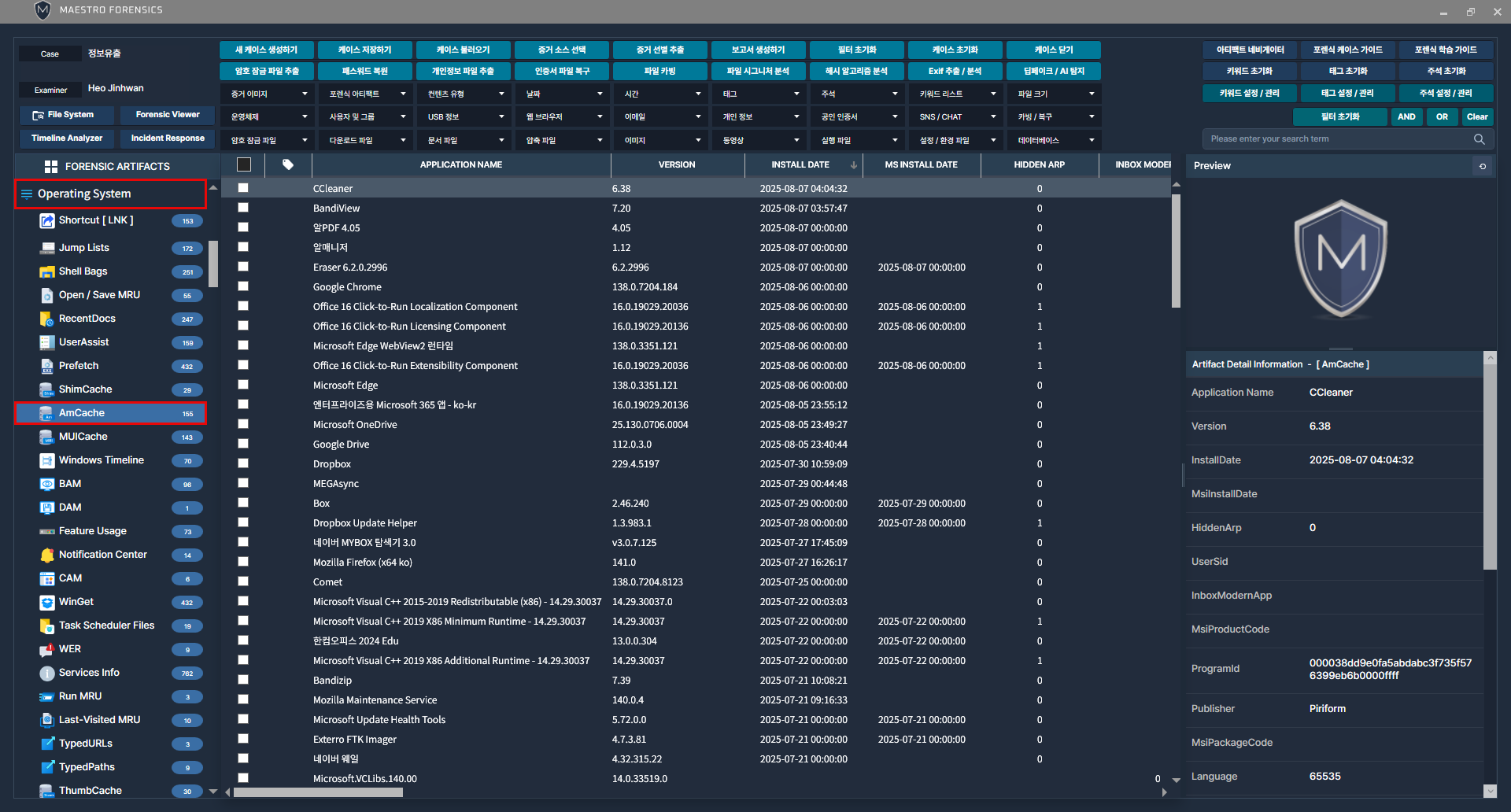
Task: Tick the Google Chrome row checkbox
Action: 243,286
